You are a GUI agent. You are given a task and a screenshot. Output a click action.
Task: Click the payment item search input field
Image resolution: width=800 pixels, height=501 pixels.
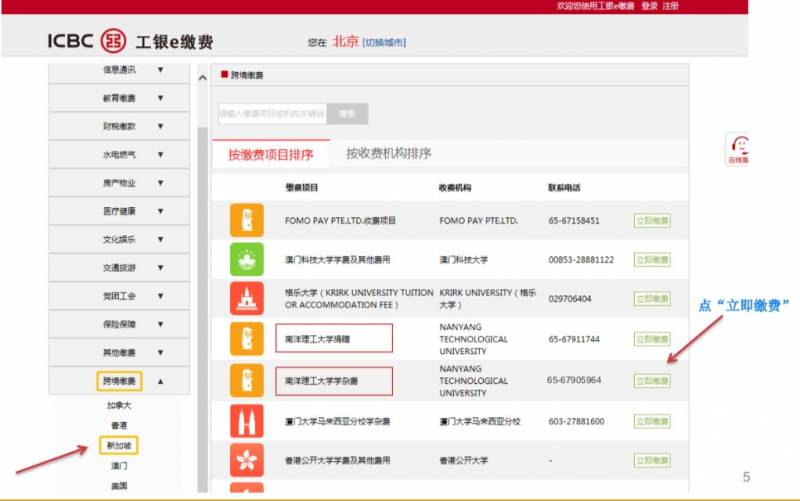[x=272, y=114]
